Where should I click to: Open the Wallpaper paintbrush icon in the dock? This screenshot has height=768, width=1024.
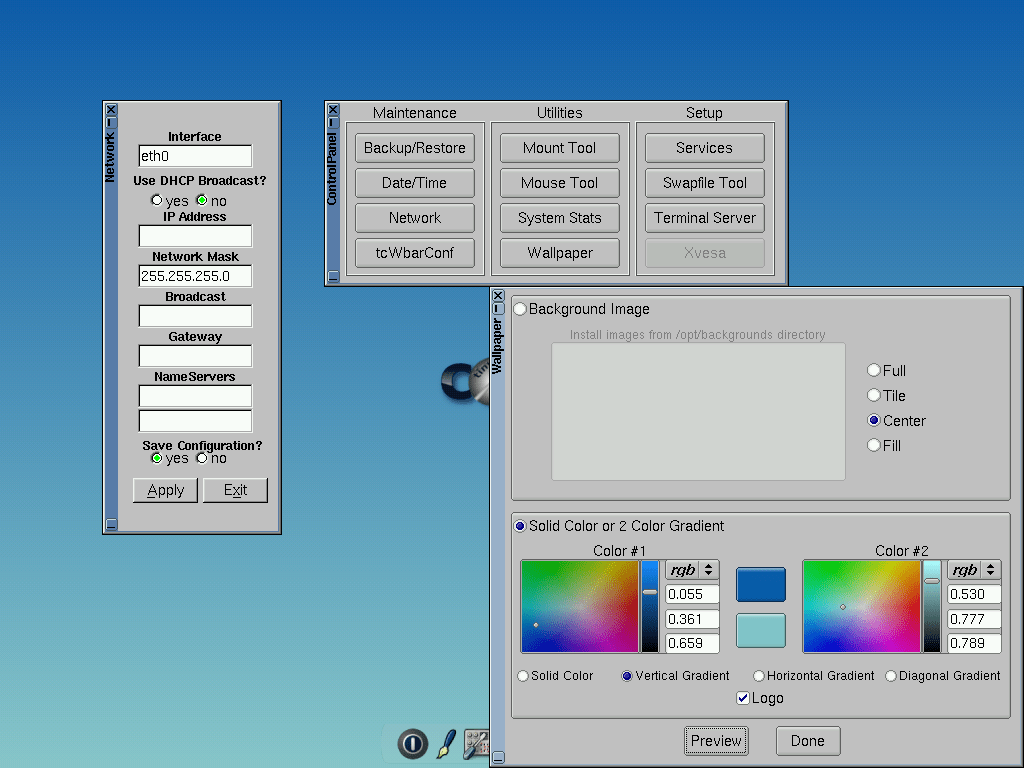tap(444, 744)
